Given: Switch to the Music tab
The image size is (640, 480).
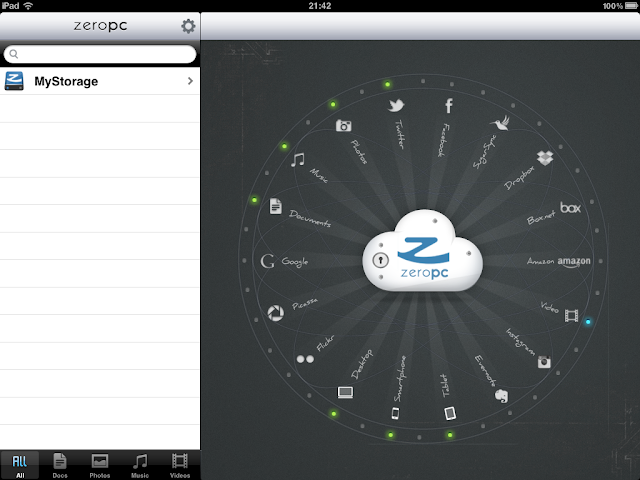Looking at the screenshot, I should pyautogui.click(x=140, y=465).
